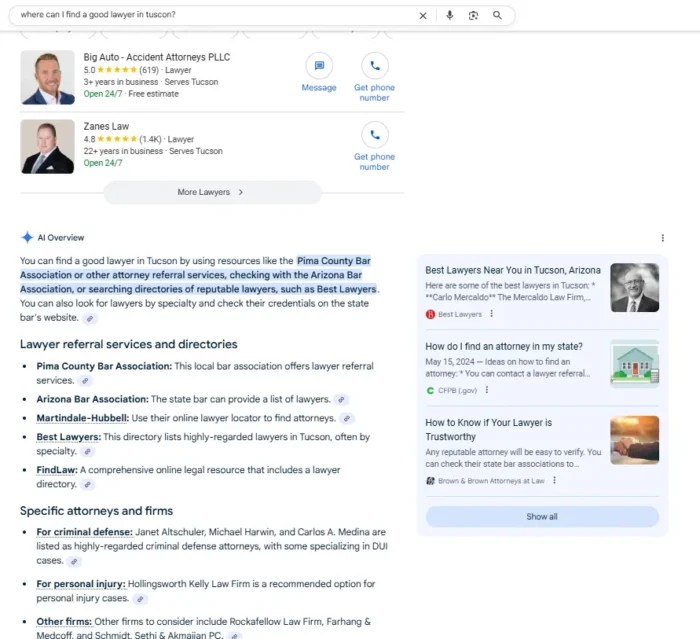Image resolution: width=700 pixels, height=639 pixels.
Task: Click Best Lawyers source favicon
Action: point(430,314)
